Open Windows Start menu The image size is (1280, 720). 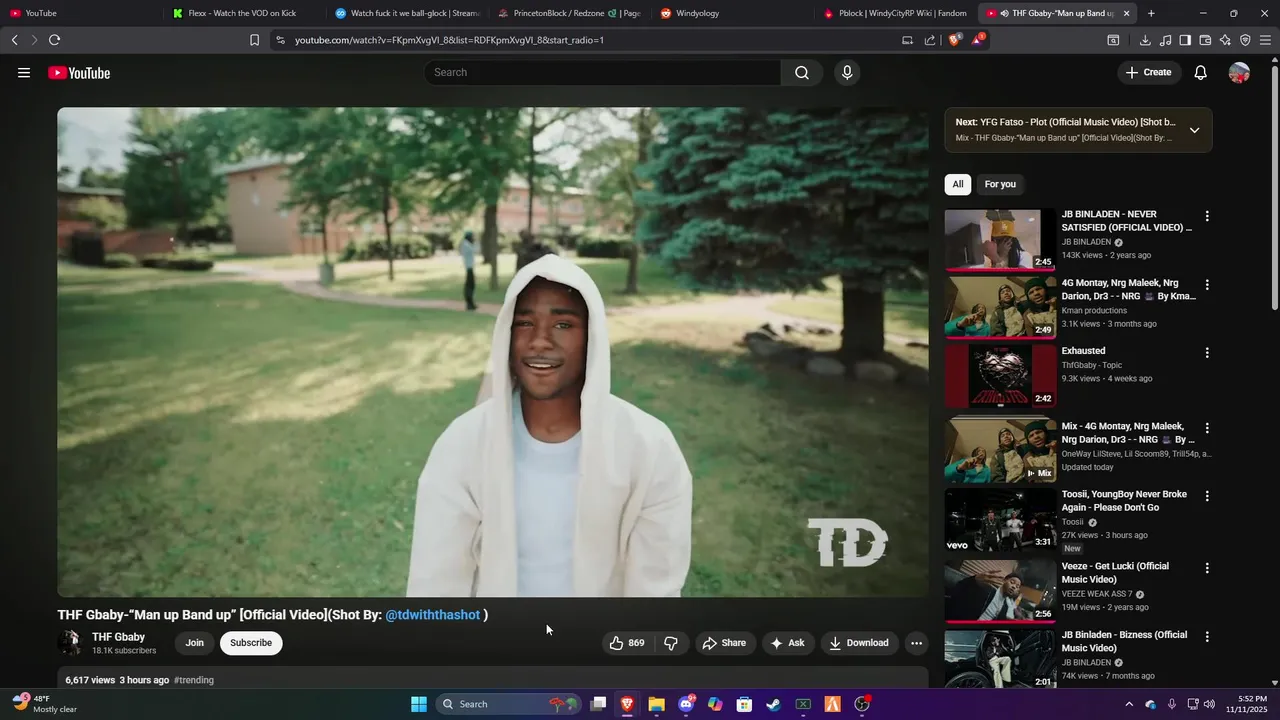419,704
